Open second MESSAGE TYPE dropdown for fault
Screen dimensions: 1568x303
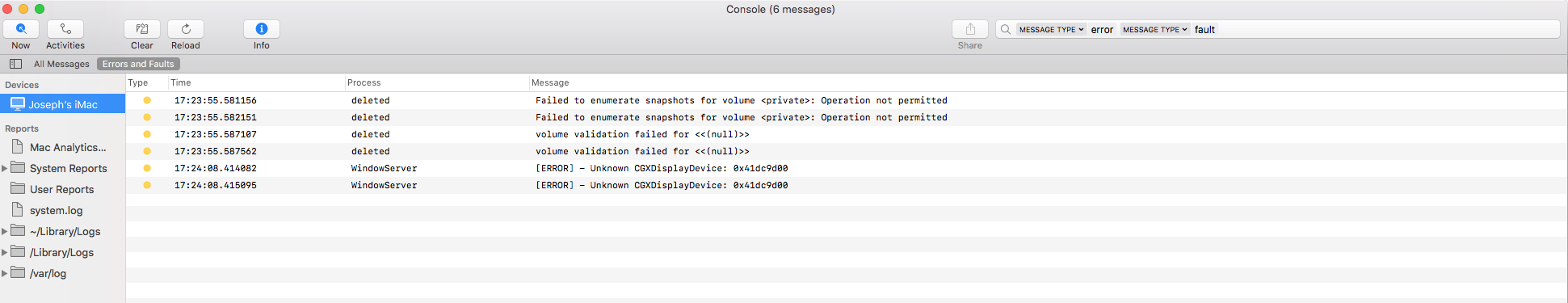point(1155,29)
